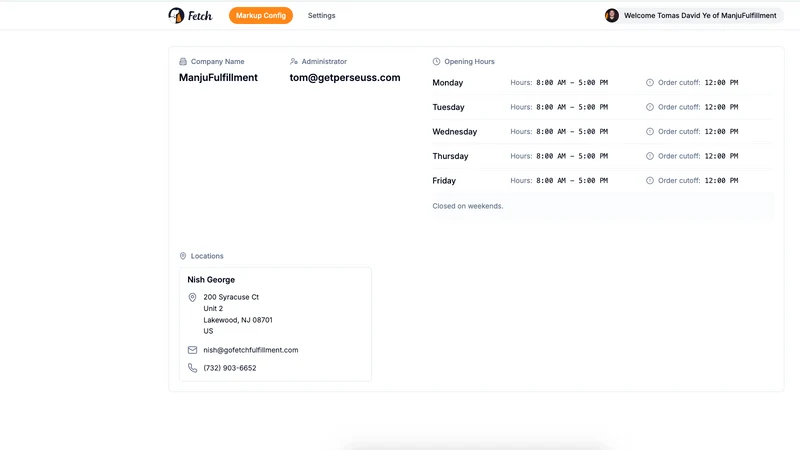Screen dimensions: 800x450
Task: Click the Thursday order cutoff clock icon
Action: (x=649, y=156)
